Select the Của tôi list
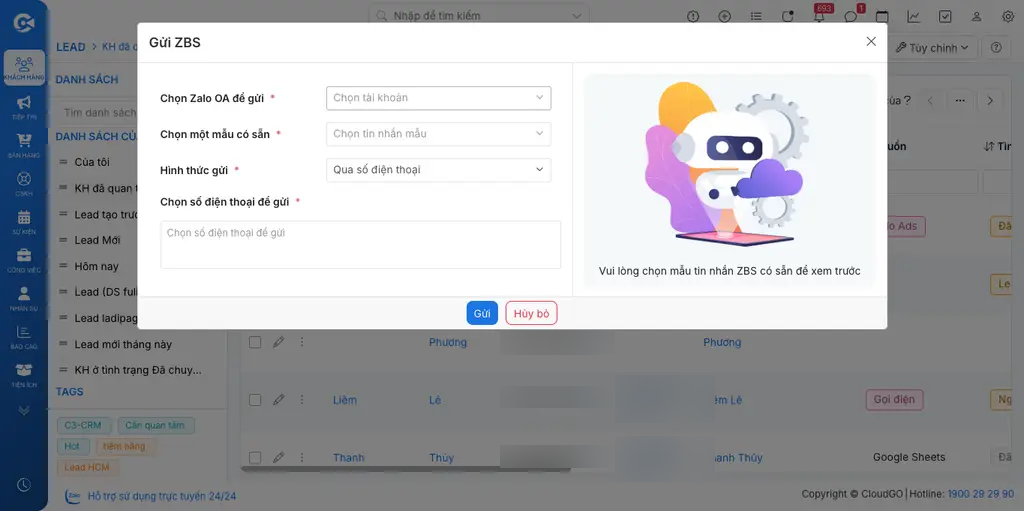Viewport: 1024px width, 511px height. tap(92, 162)
